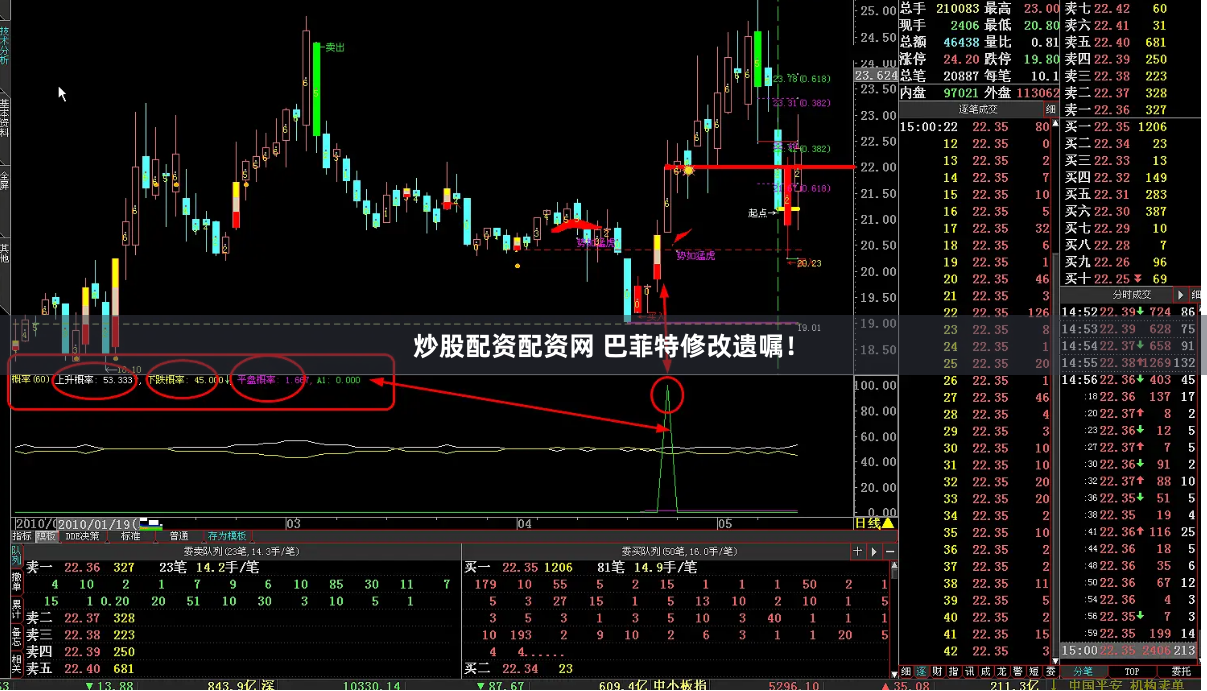The width and height of the screenshot is (1207, 691).
Task: Toggle the 逐 tick-by-tick view button
Action: [921, 672]
